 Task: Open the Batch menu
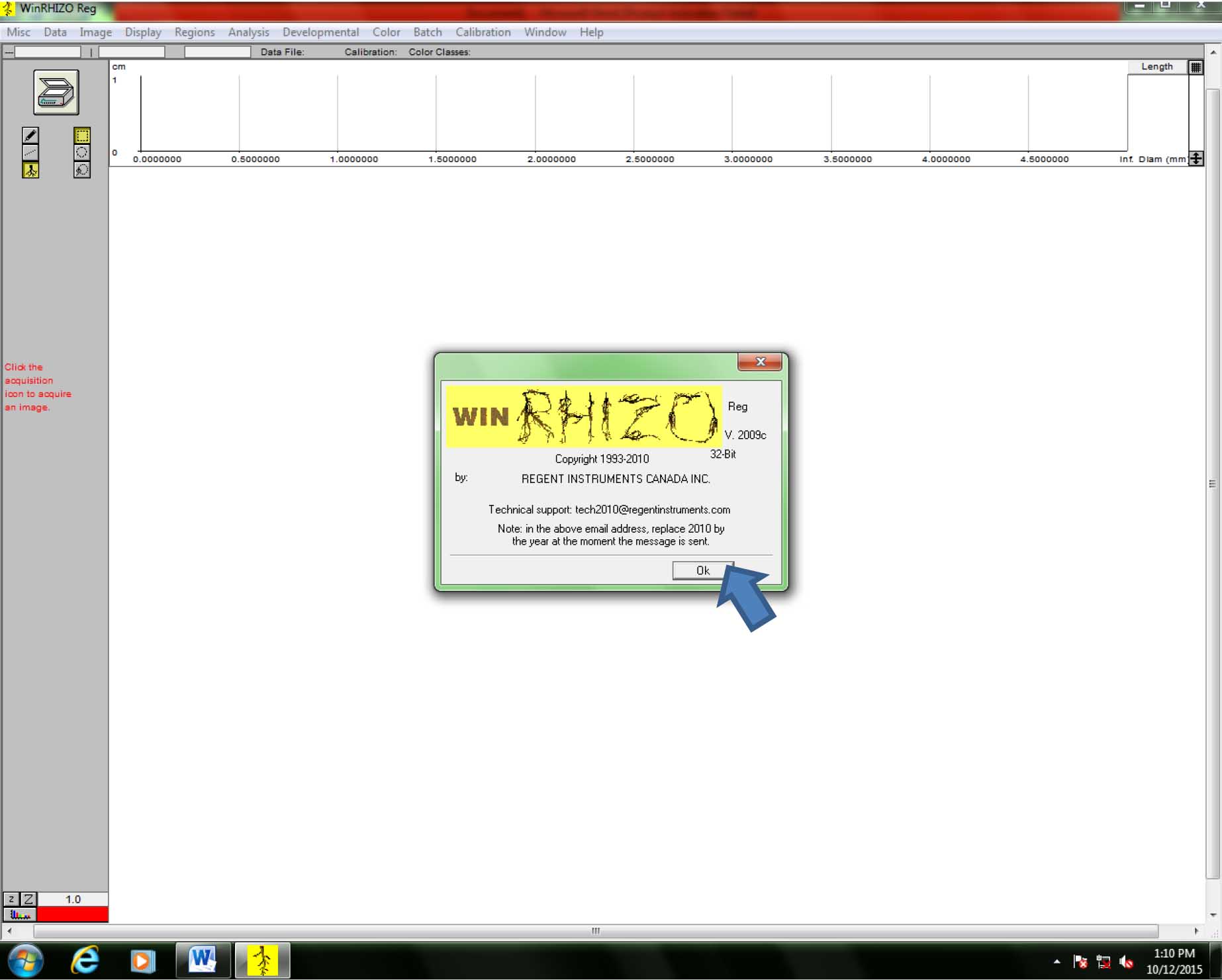coord(428,32)
